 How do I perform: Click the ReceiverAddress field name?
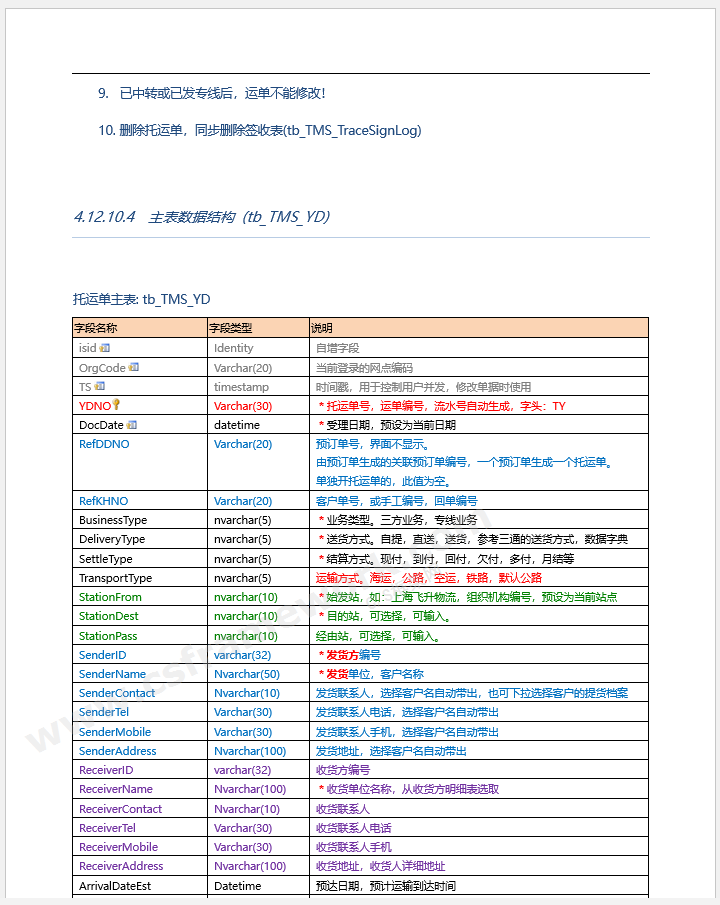(x=121, y=866)
